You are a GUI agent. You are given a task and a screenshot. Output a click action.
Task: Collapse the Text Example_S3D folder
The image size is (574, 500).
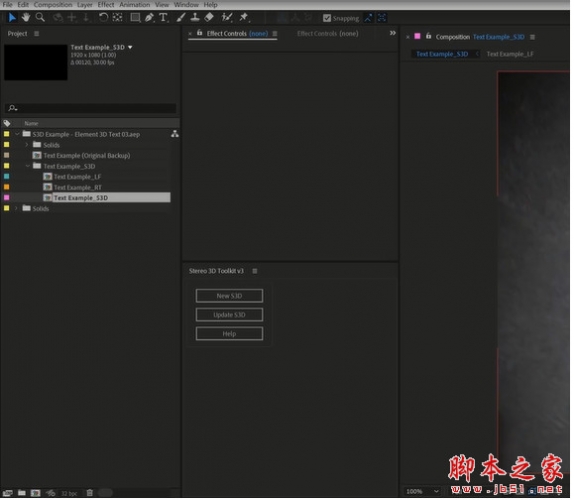(x=27, y=166)
